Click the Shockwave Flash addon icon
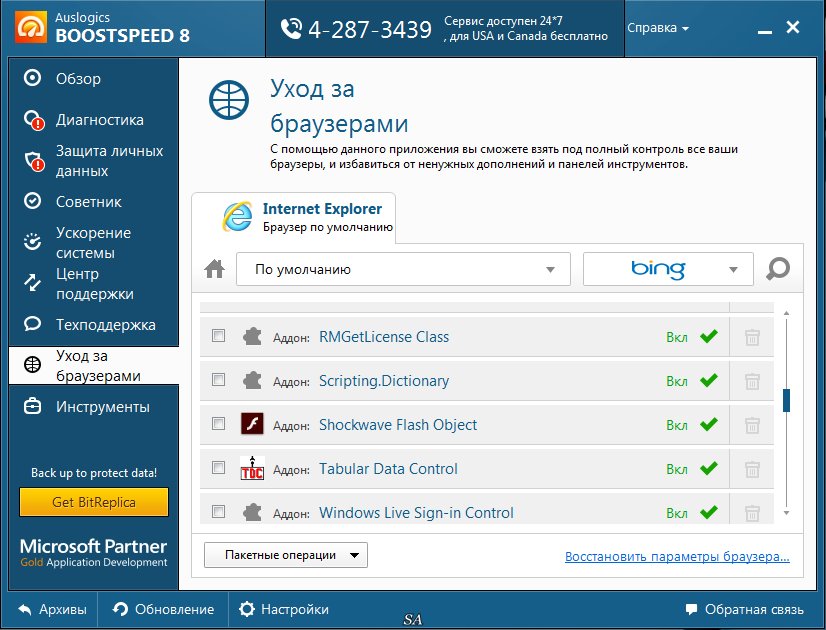 252,424
